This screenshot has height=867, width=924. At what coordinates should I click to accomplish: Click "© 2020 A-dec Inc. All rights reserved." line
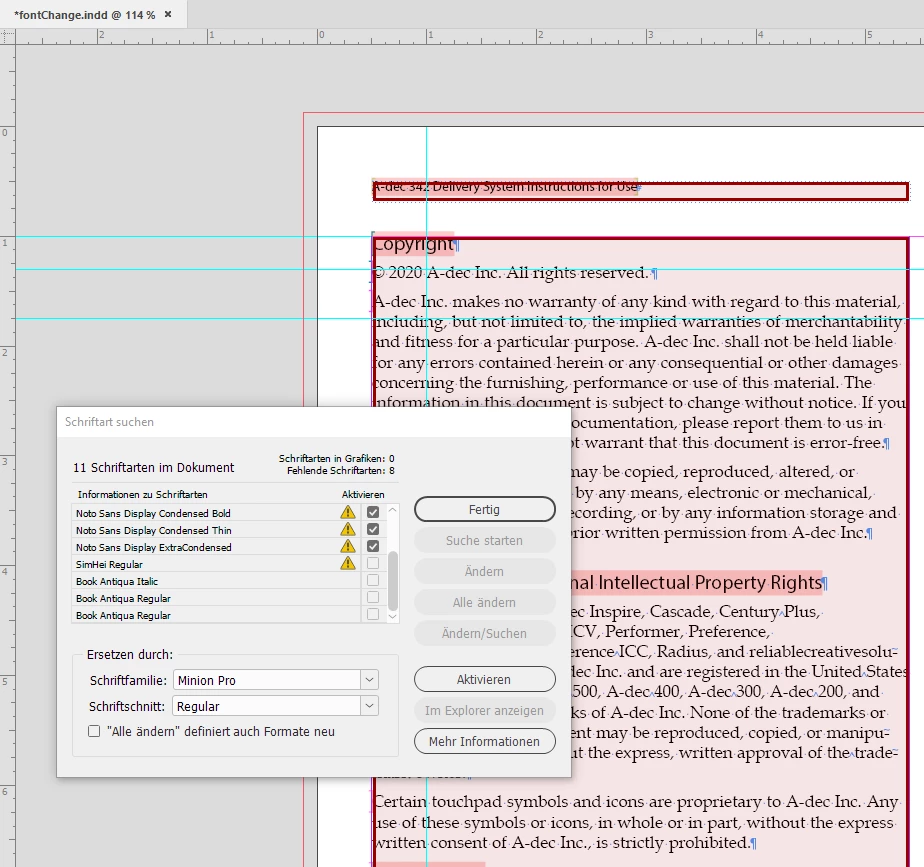(x=512, y=273)
